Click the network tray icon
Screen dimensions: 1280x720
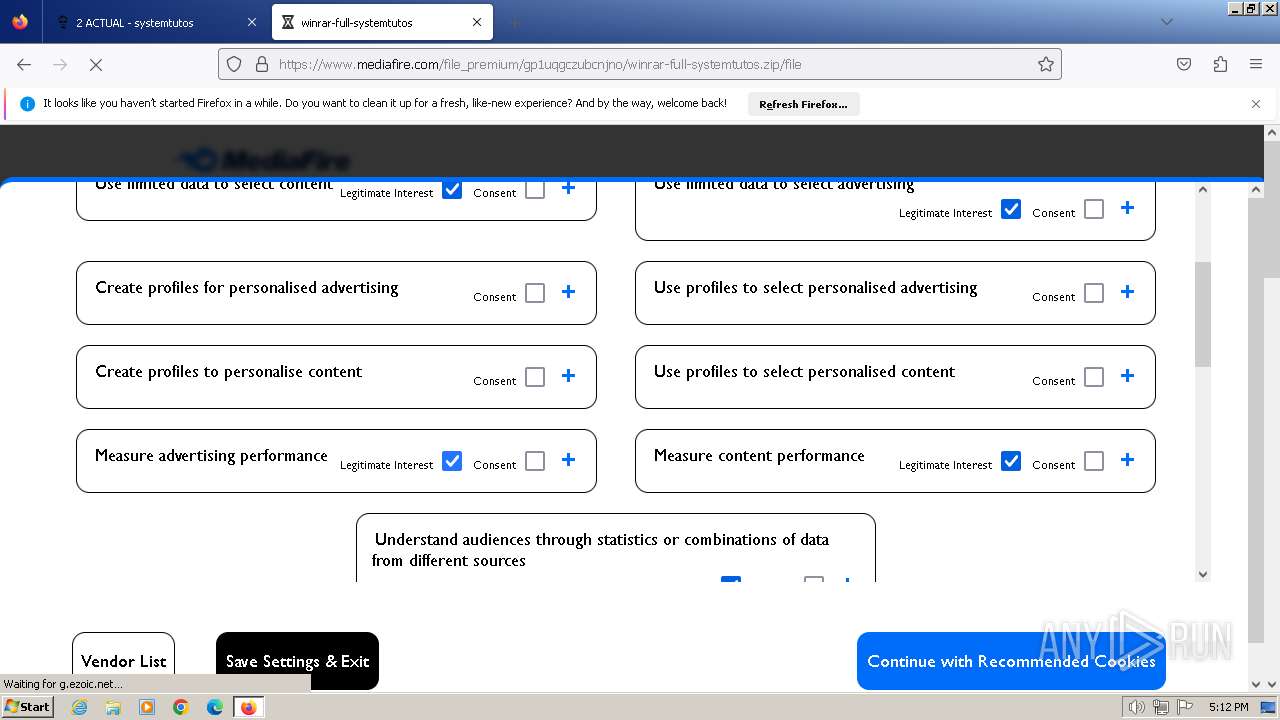pyautogui.click(x=1161, y=707)
